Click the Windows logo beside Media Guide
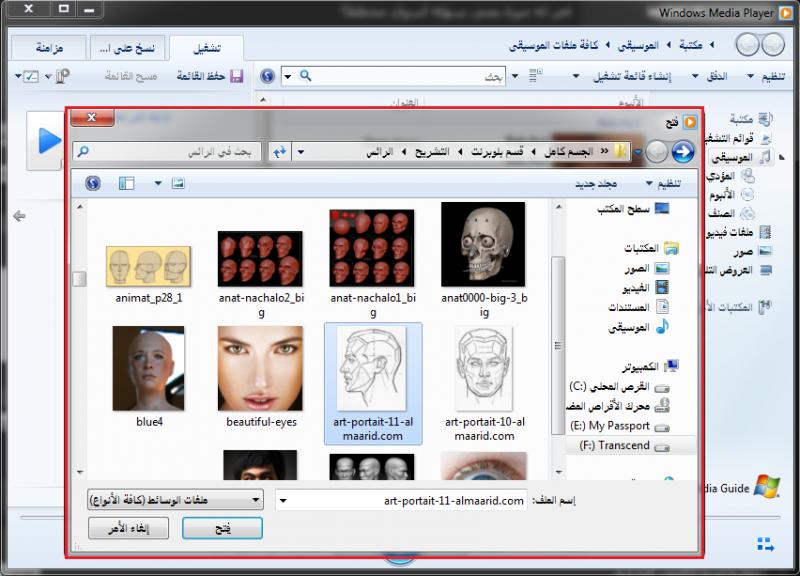Viewport: 800px width, 576px height. tap(767, 487)
